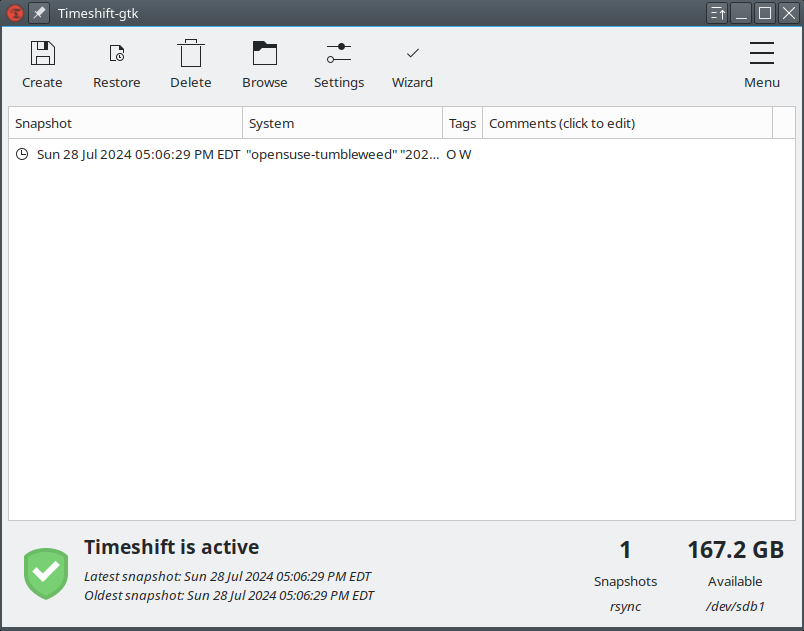Image resolution: width=804 pixels, height=631 pixels.
Task: Click the Create snapshot floppy icon
Action: (x=43, y=53)
